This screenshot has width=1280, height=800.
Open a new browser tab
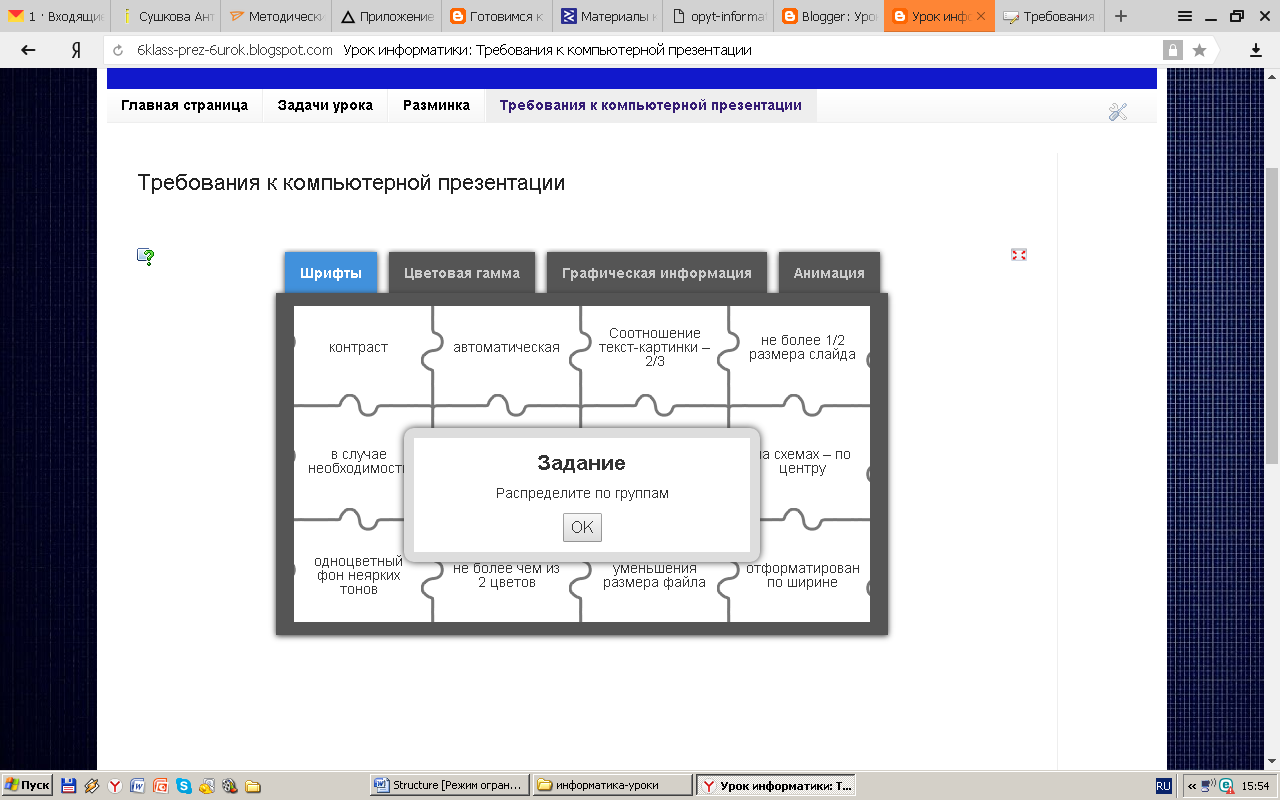point(1121,16)
